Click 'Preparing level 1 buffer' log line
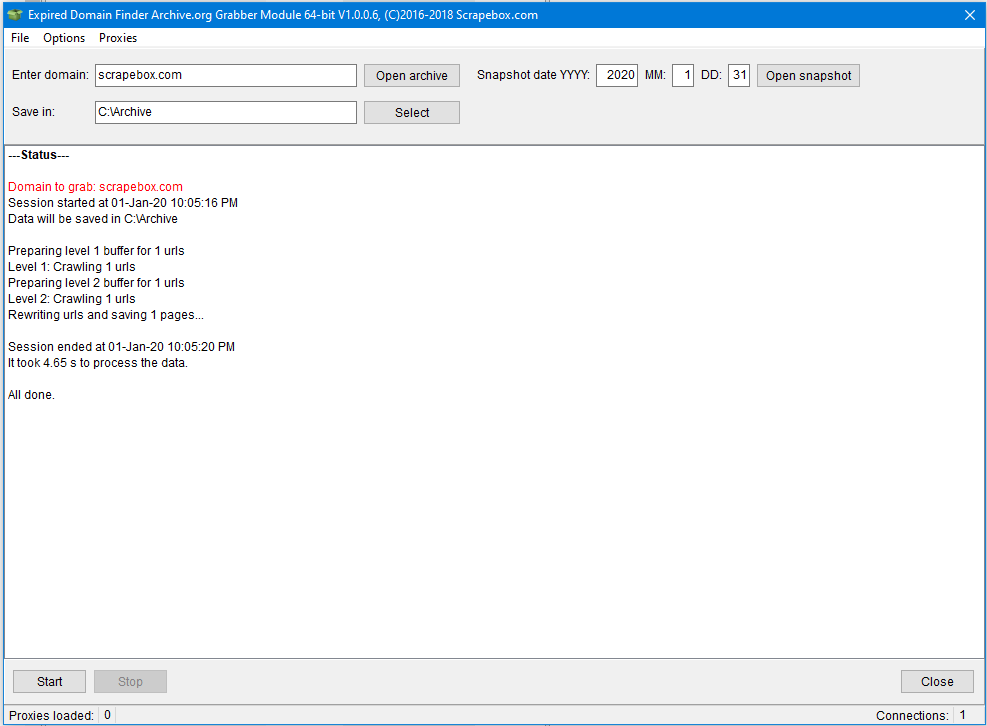 click(x=96, y=251)
